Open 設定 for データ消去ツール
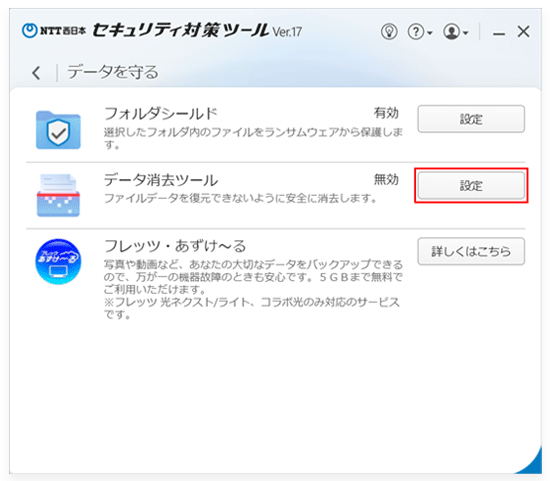 471,185
